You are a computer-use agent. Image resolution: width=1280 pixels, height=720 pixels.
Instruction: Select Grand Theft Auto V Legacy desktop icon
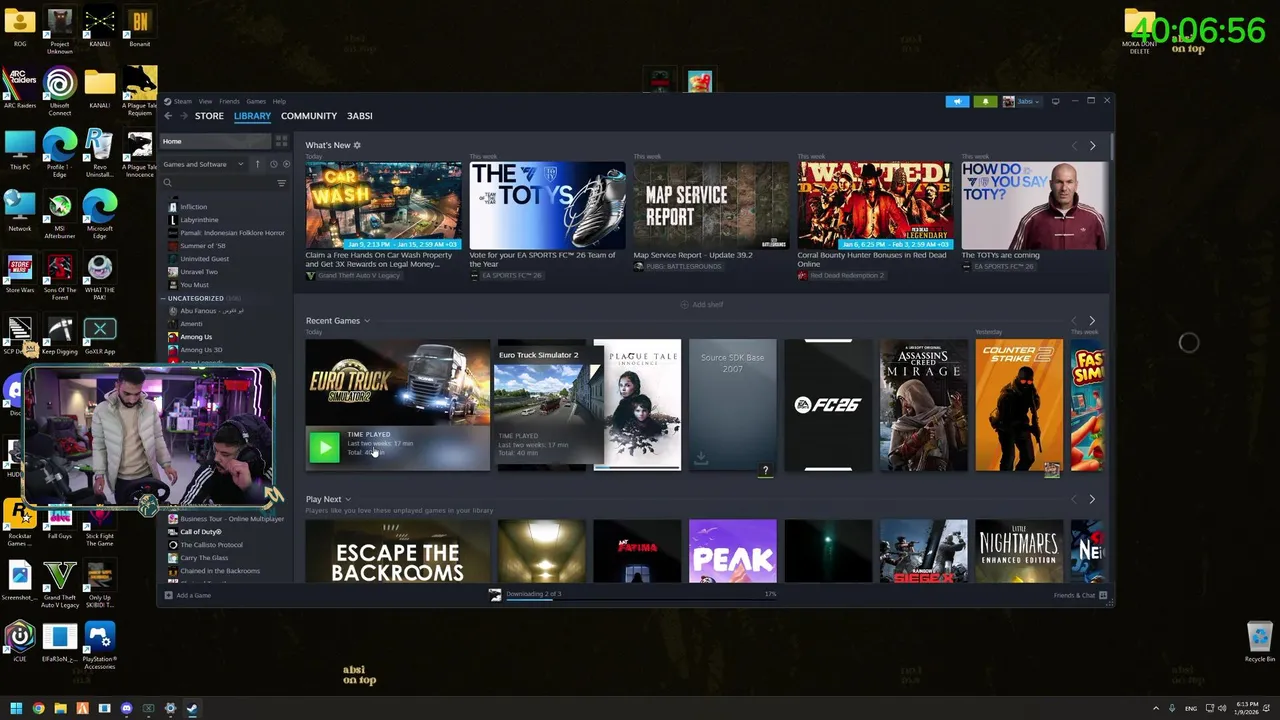[x=59, y=585]
